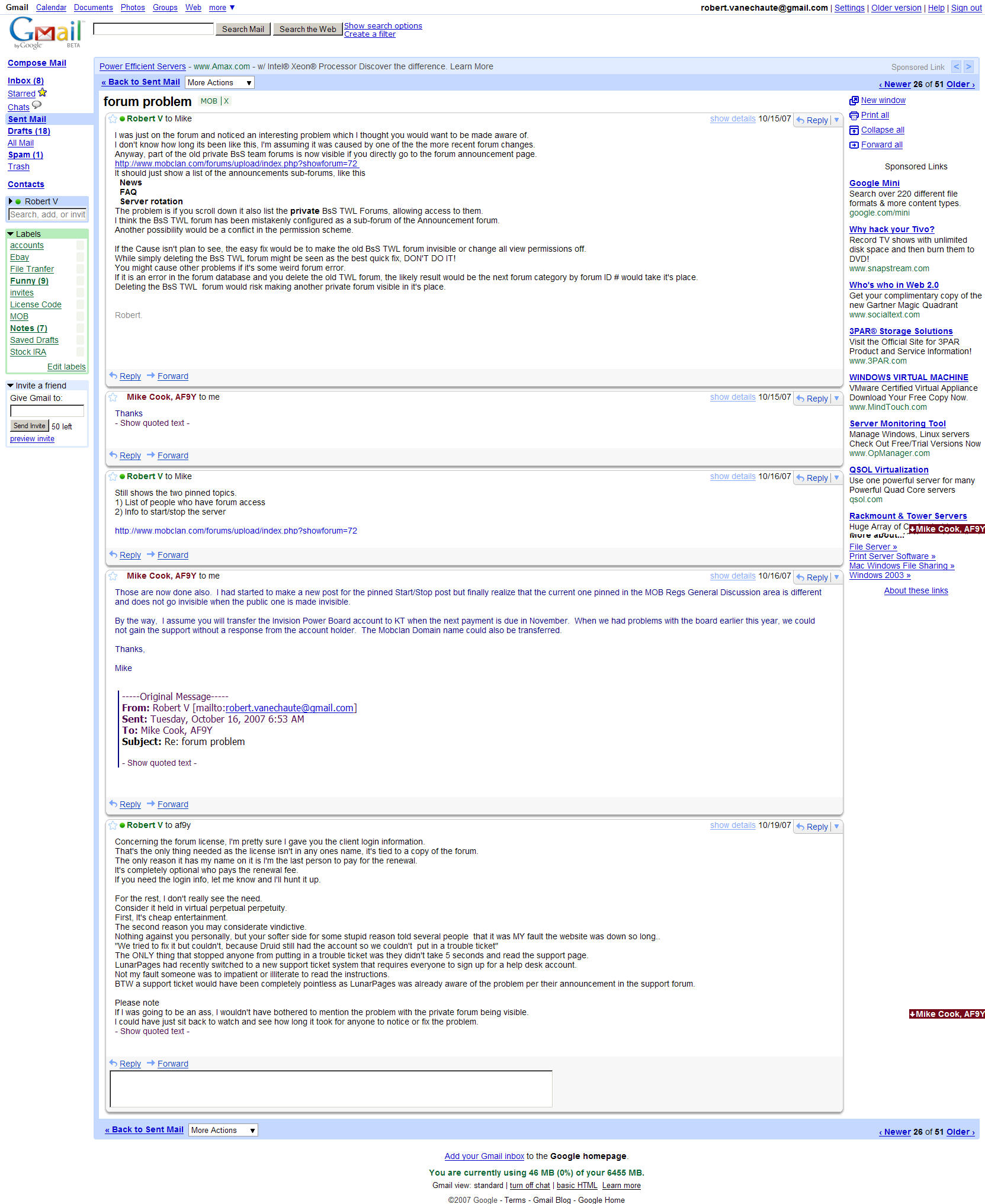Open Calendar from the top navigation
This screenshot has height=1204, width=985.
click(51, 8)
